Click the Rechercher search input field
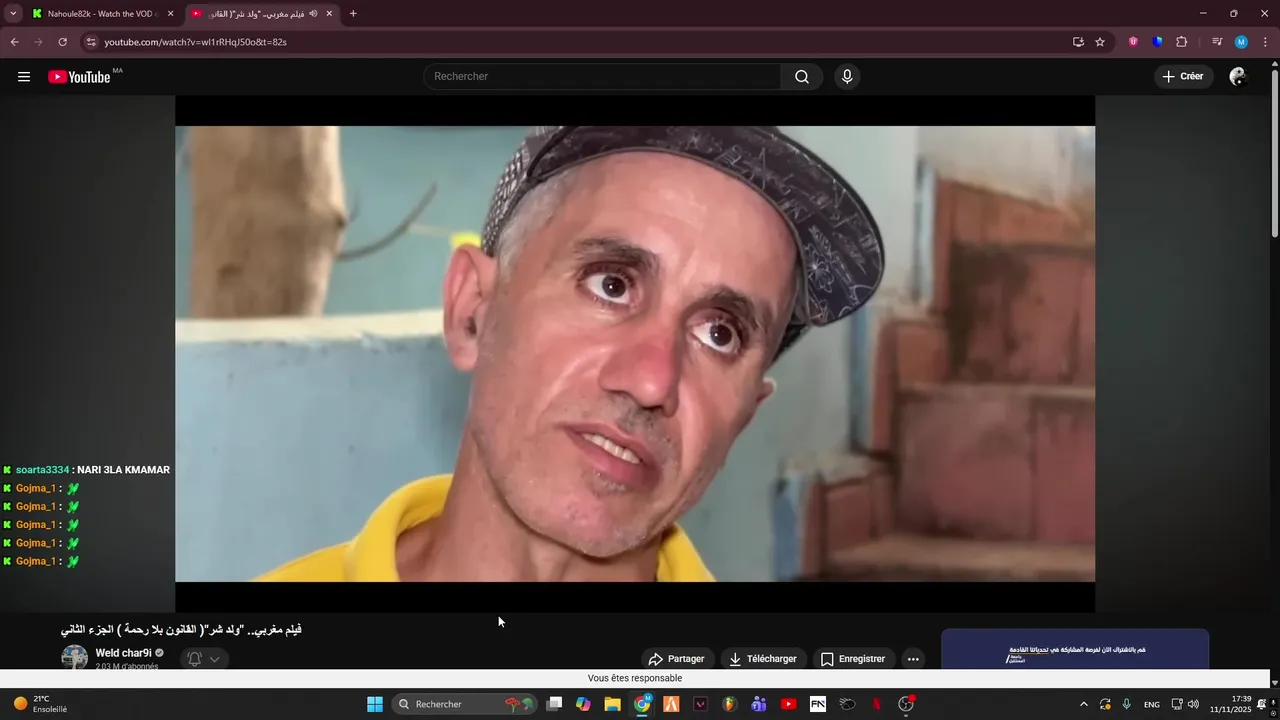This screenshot has width=1280, height=720. click(602, 77)
